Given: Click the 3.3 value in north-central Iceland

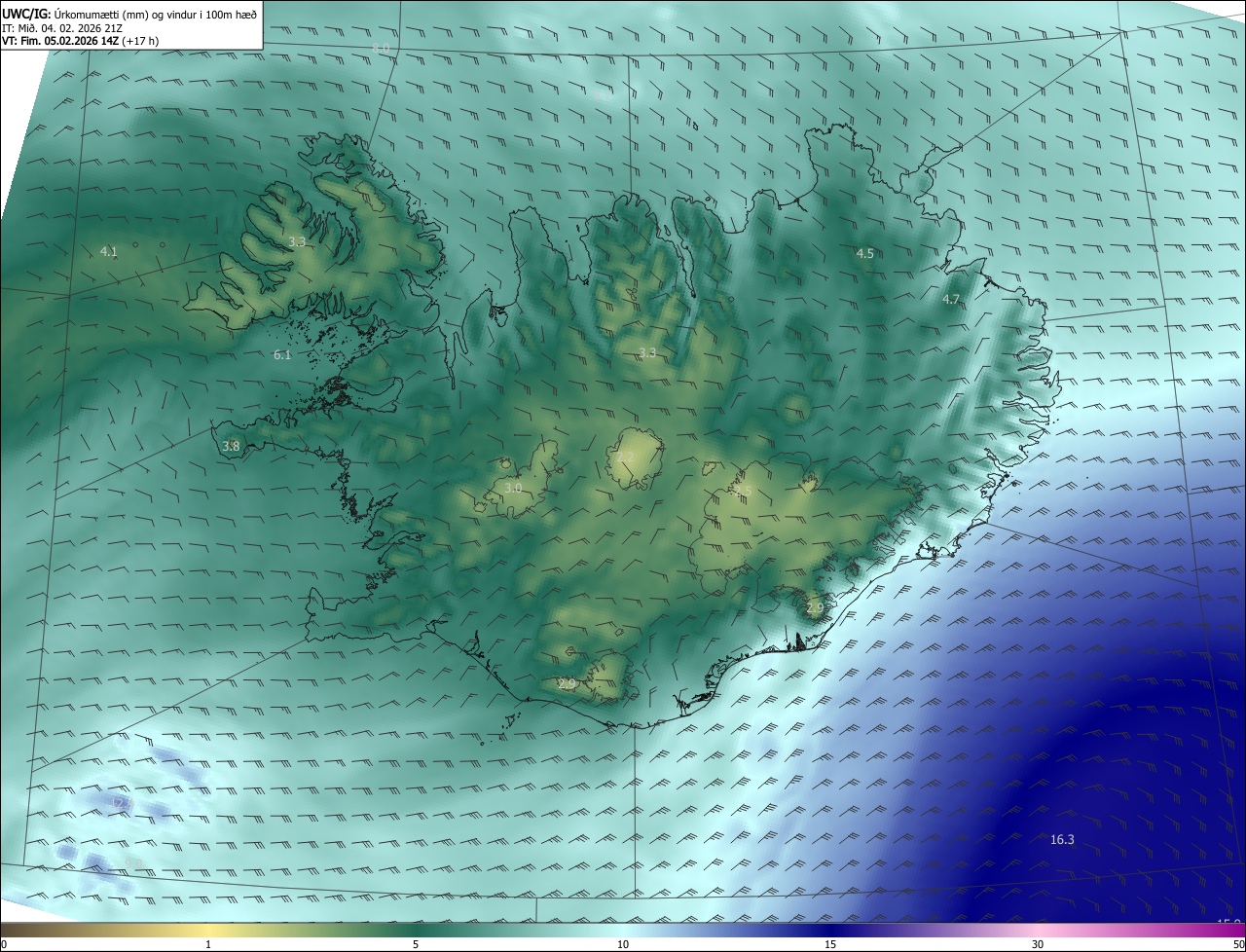Looking at the screenshot, I should tap(647, 352).
